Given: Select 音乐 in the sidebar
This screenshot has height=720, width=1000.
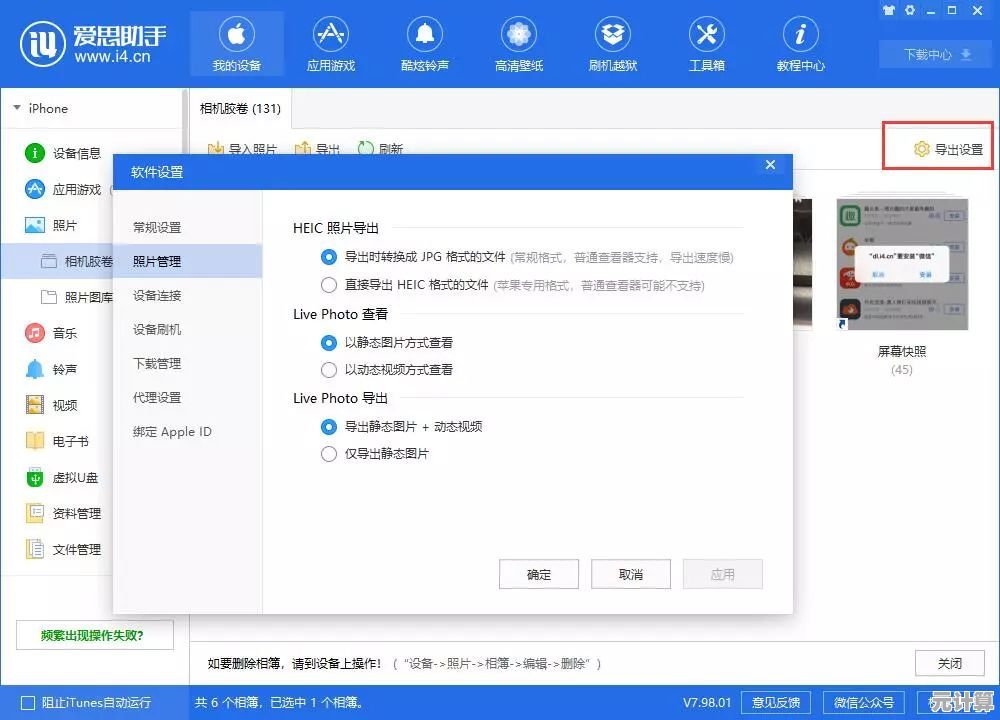Looking at the screenshot, I should pyautogui.click(x=65, y=333).
